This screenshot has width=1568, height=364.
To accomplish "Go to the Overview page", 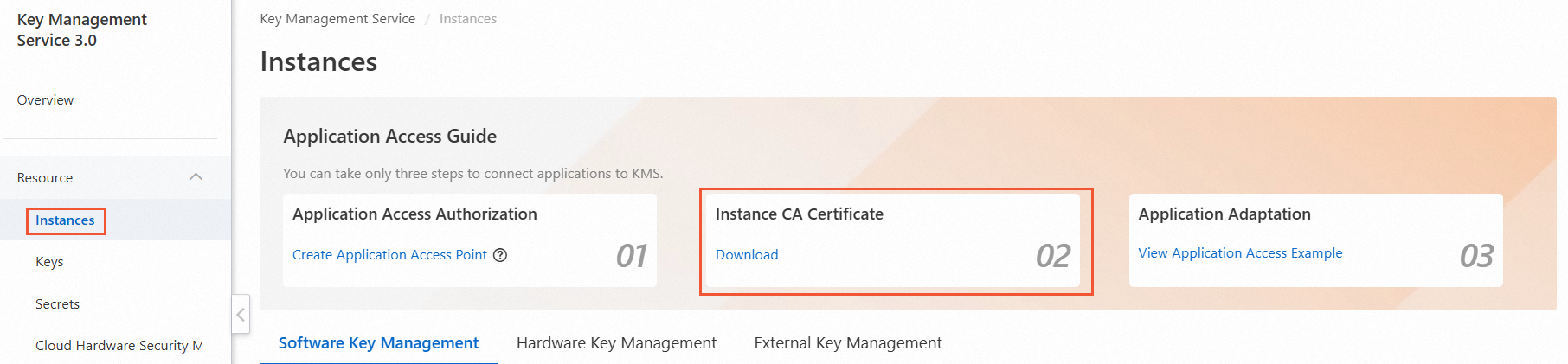I will (45, 100).
